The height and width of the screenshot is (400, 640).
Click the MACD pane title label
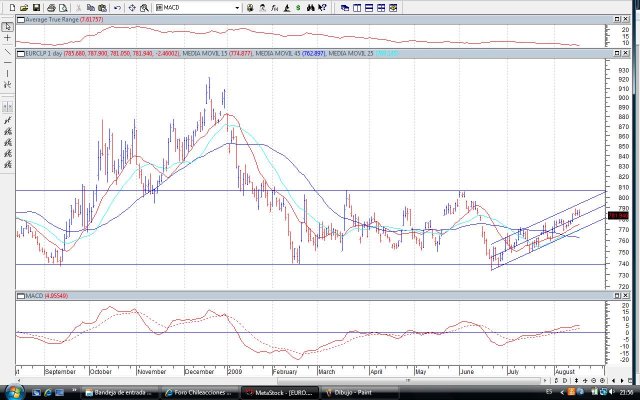(38, 297)
